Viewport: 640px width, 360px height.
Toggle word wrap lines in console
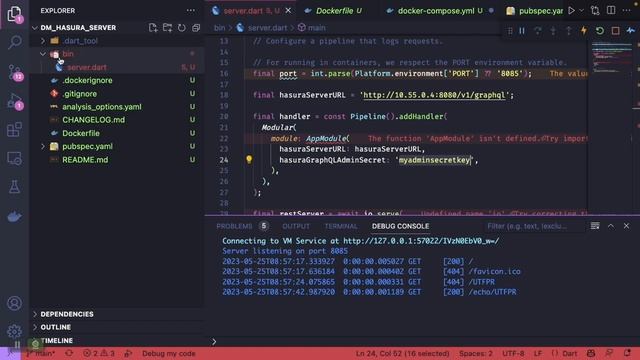click(x=595, y=226)
